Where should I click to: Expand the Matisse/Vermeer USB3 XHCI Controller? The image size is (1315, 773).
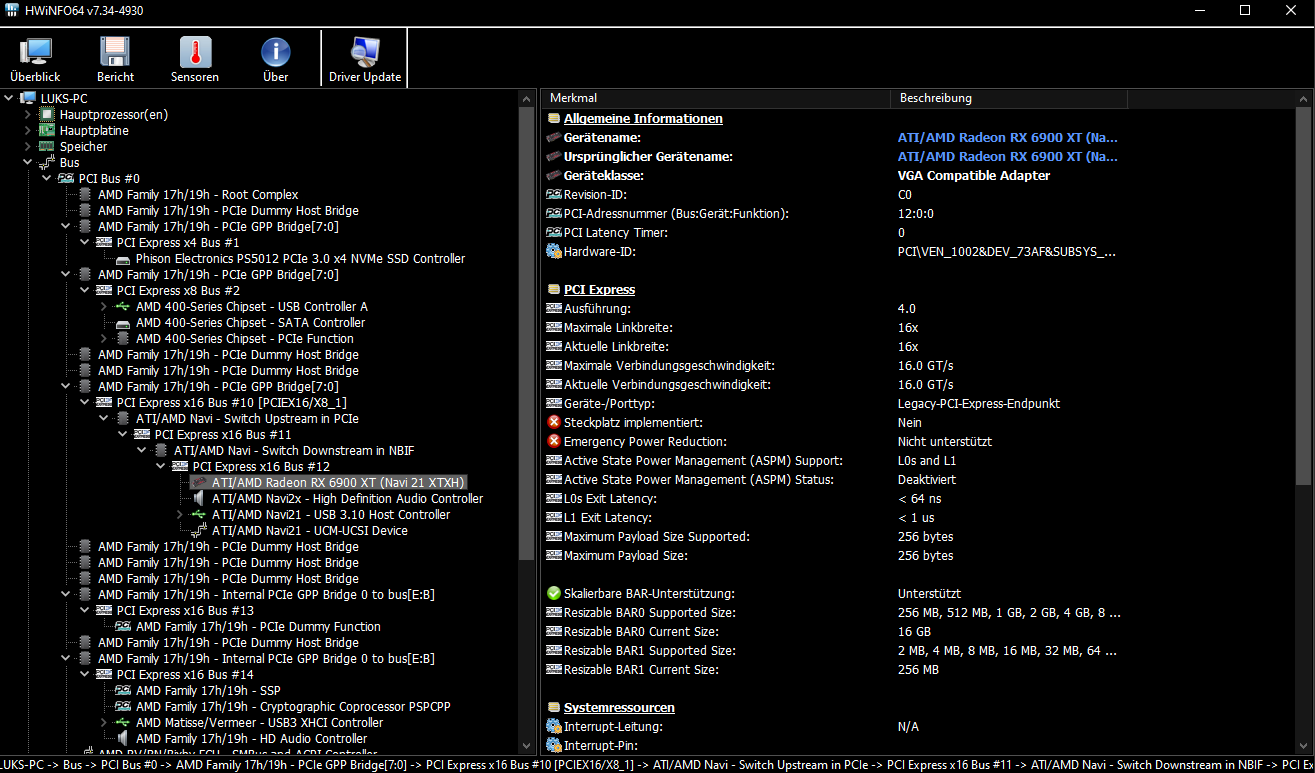coord(104,723)
